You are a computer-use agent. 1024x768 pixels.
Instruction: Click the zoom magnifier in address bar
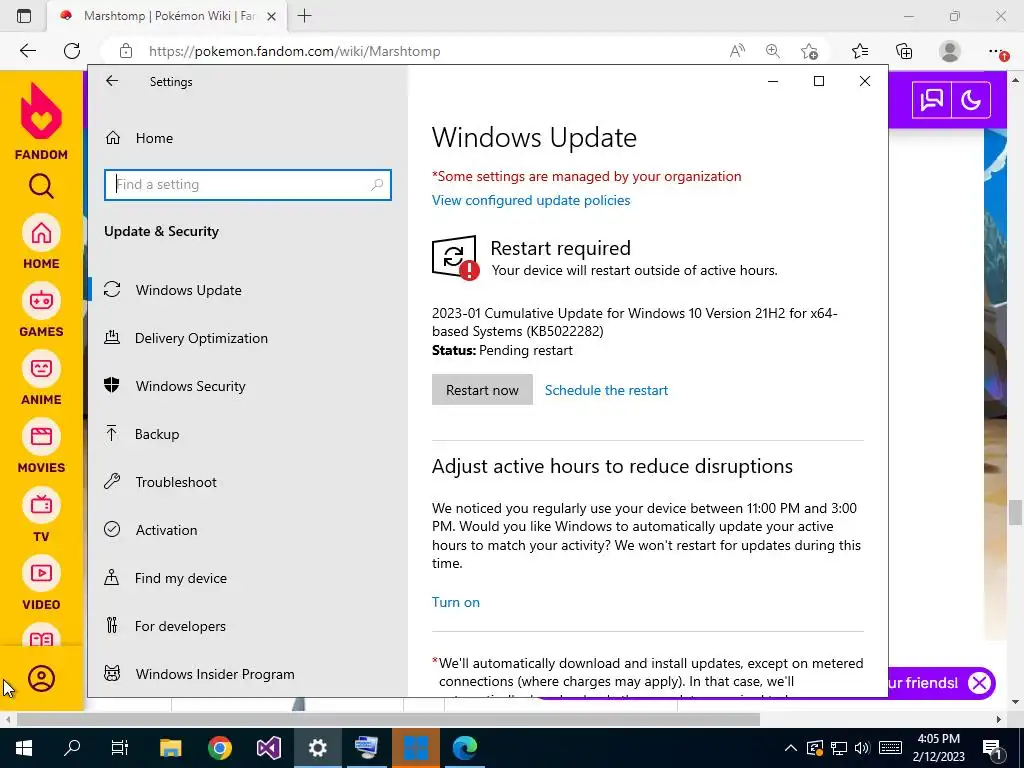(x=773, y=51)
